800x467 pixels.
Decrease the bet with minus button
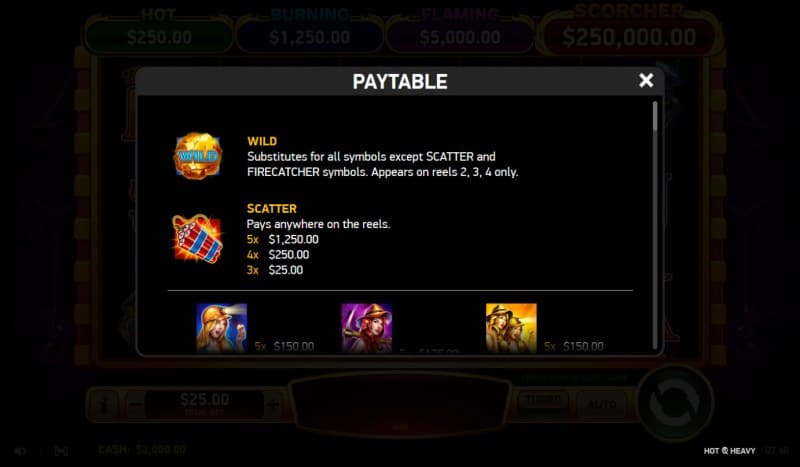click(x=135, y=405)
